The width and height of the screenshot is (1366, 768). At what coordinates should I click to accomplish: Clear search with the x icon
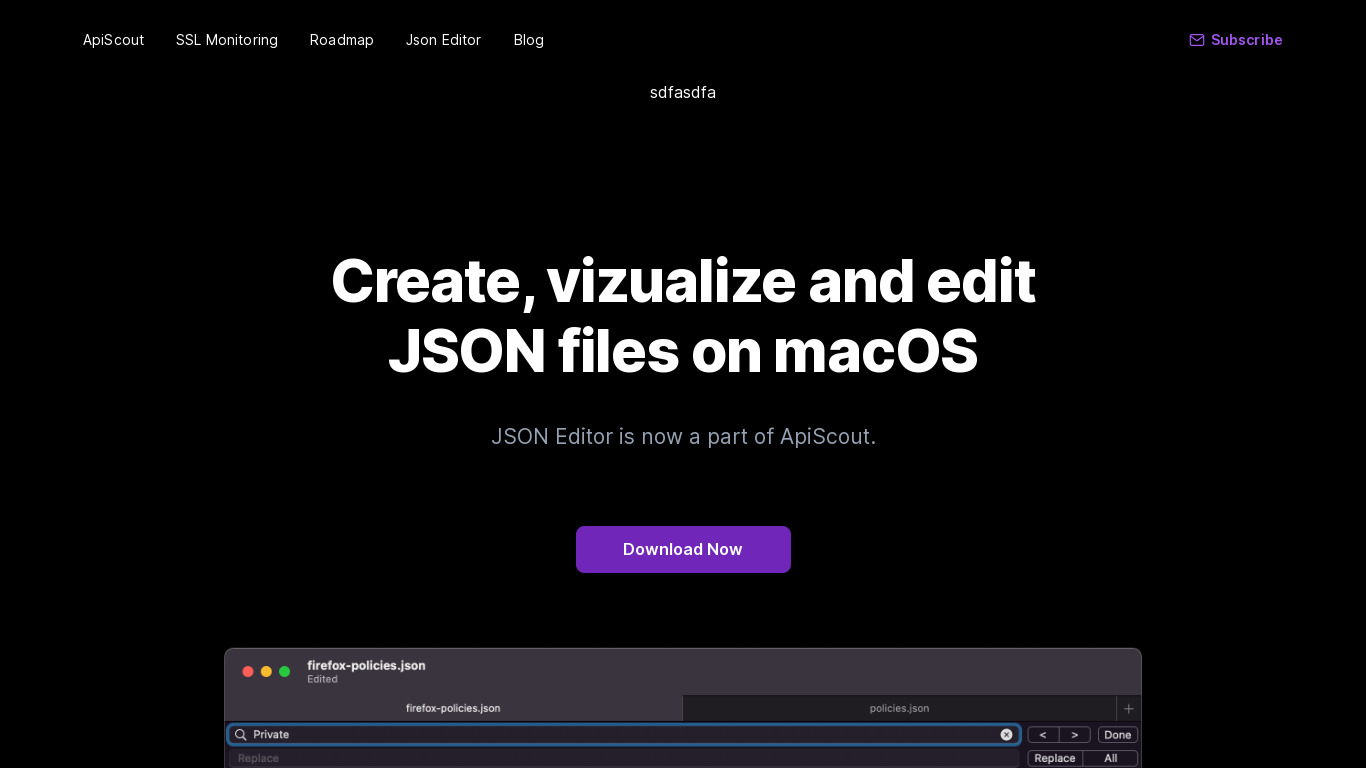(1006, 735)
